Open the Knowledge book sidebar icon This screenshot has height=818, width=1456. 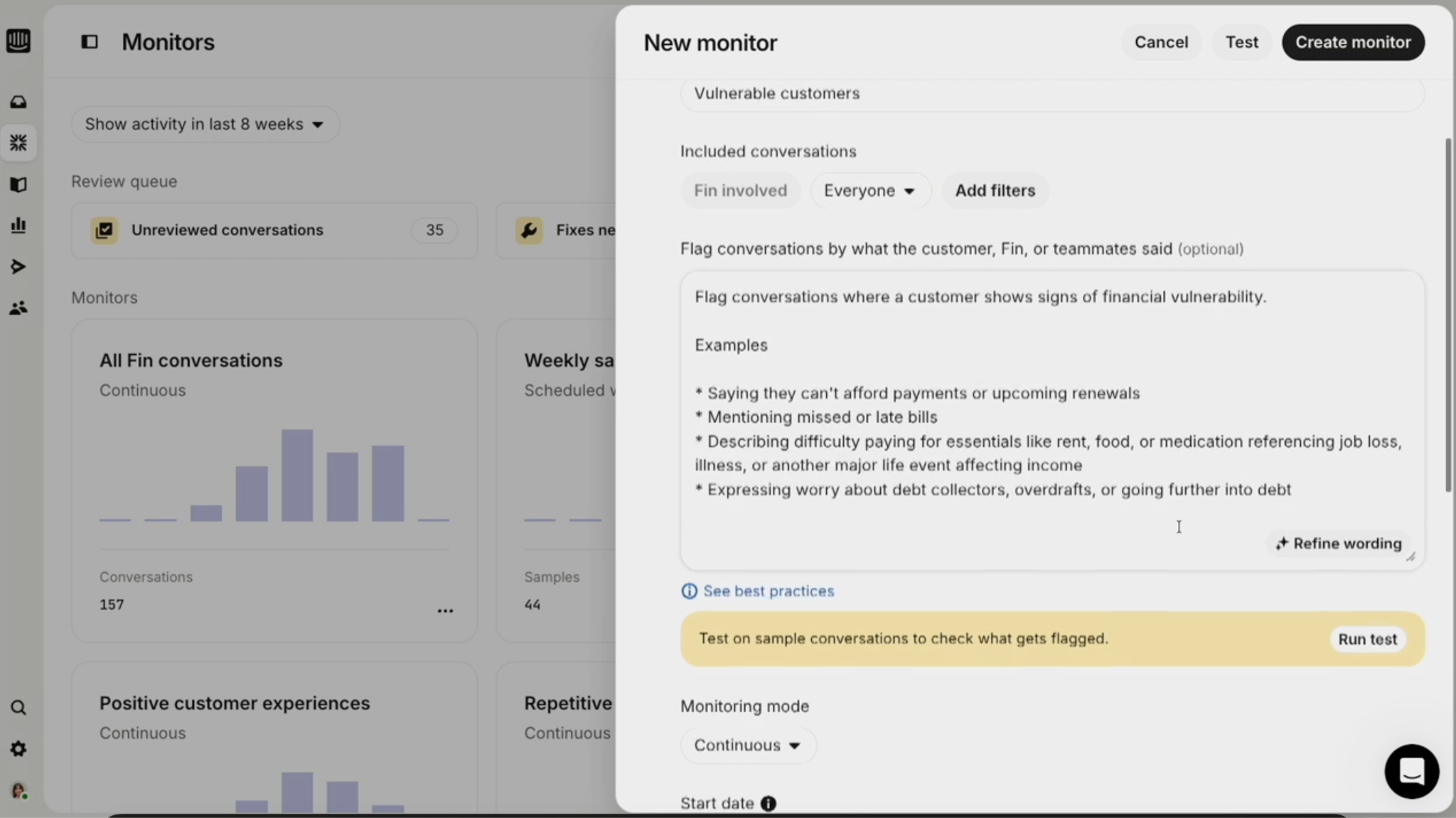pyautogui.click(x=18, y=185)
